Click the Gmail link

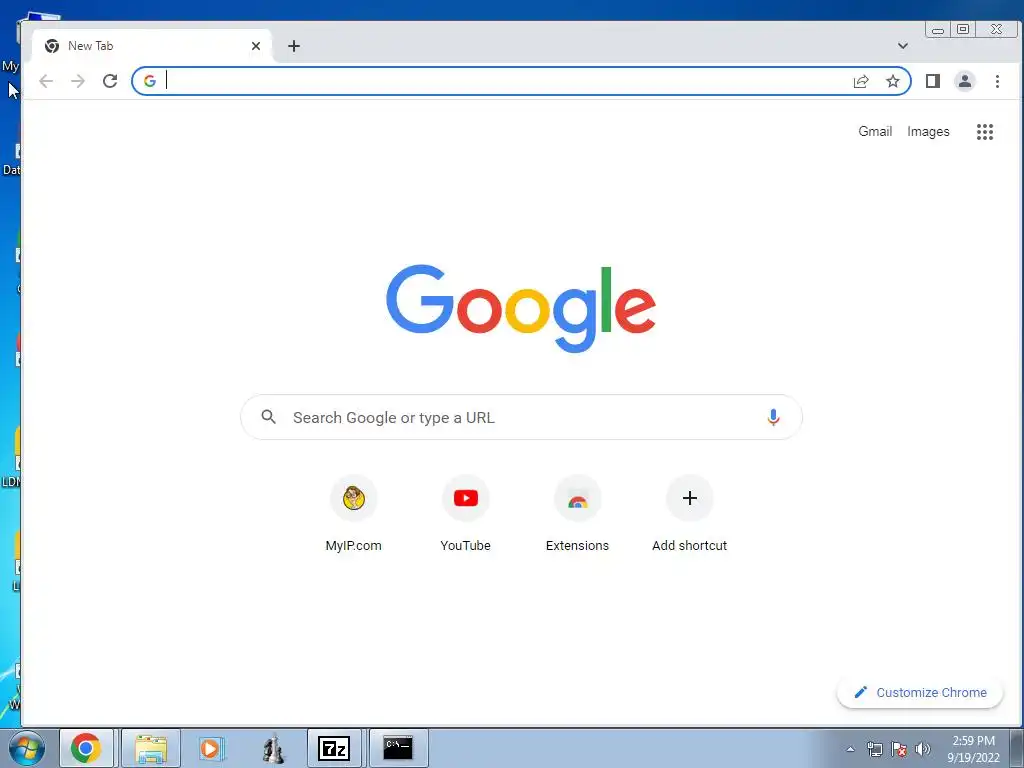[x=875, y=131]
